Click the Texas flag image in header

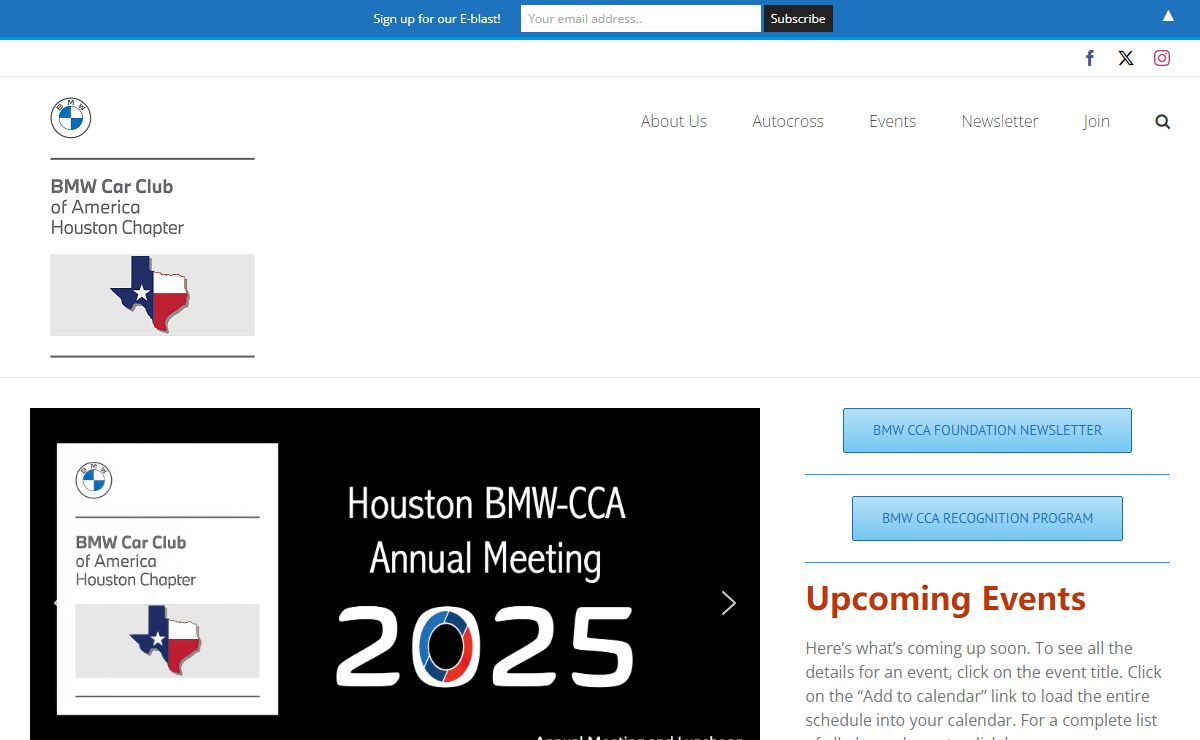point(152,294)
